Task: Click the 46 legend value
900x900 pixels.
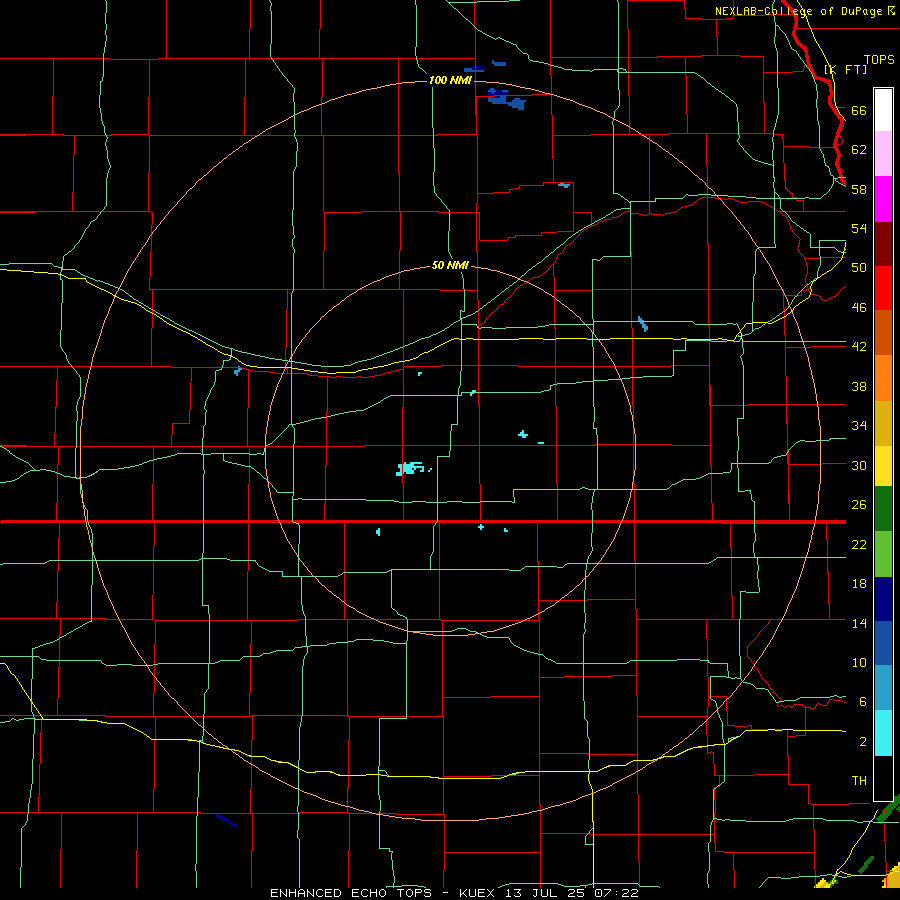Action: 859,307
